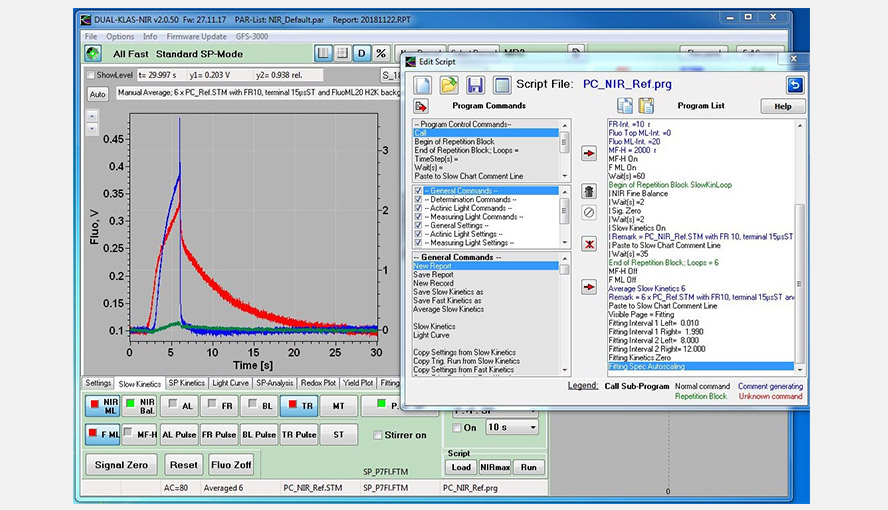
Task: Enable the ShowLevel checkbox
Action: tap(90, 75)
